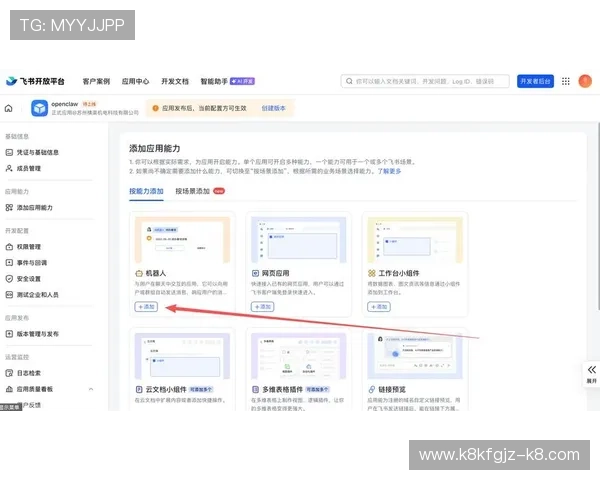Click the 网页应用 preview thumbnail

point(299,240)
